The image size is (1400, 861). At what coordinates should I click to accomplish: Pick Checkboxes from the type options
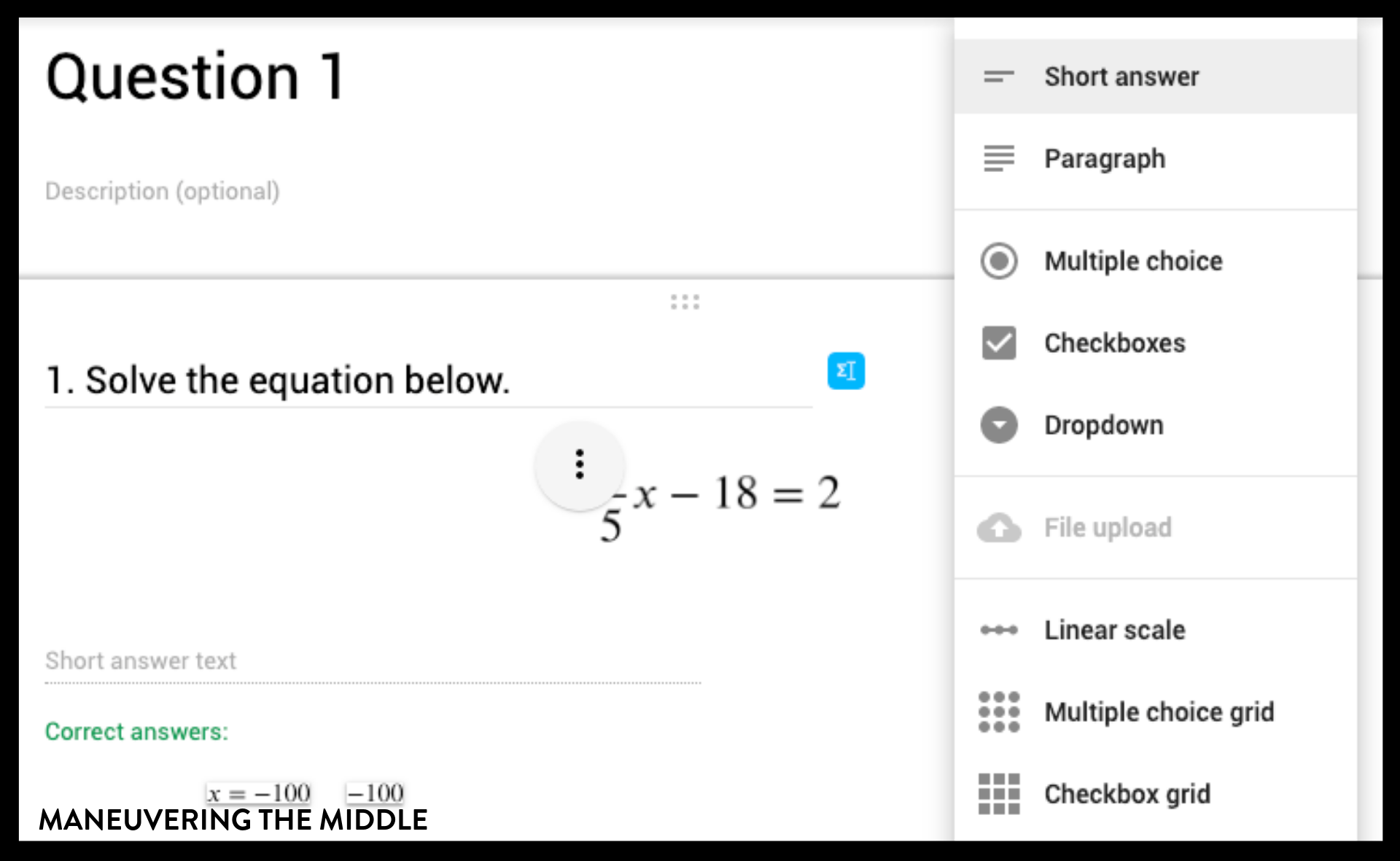1114,343
